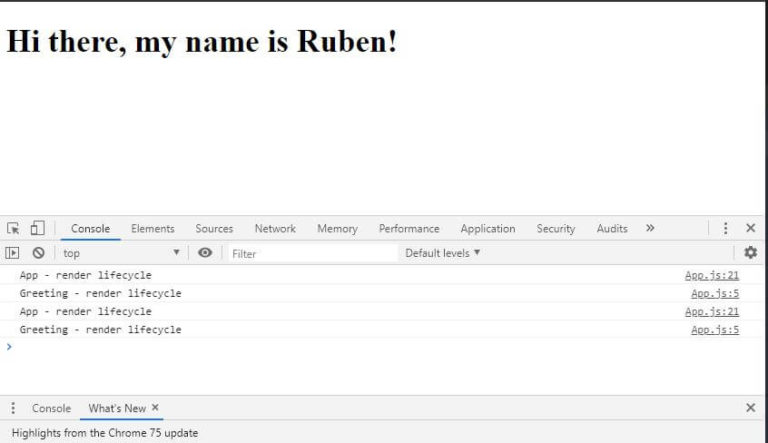768x443 pixels.
Task: Open the Network tab
Action: 275,228
